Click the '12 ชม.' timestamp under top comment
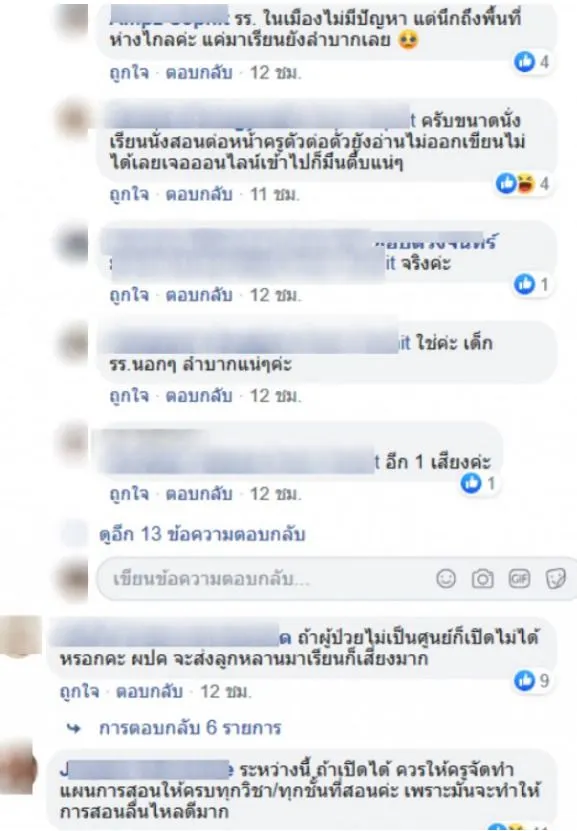This screenshot has height=831, width=577. click(275, 73)
